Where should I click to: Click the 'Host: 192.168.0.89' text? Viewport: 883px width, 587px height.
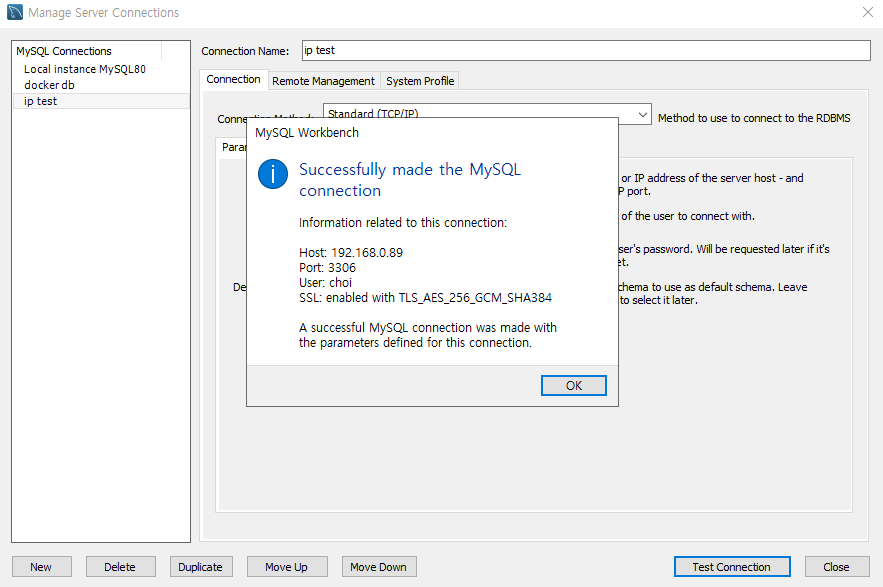(x=351, y=252)
